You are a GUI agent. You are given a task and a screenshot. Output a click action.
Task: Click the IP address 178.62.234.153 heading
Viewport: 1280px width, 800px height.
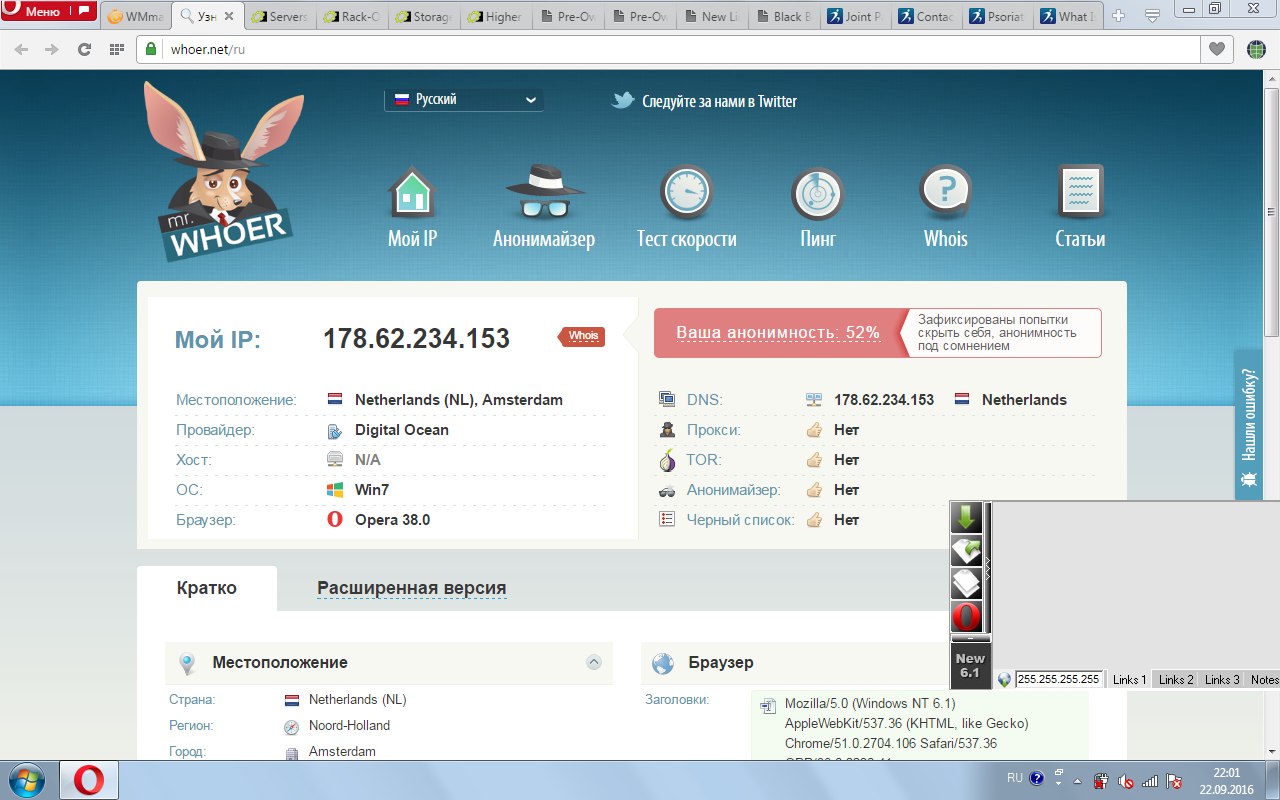pos(416,339)
